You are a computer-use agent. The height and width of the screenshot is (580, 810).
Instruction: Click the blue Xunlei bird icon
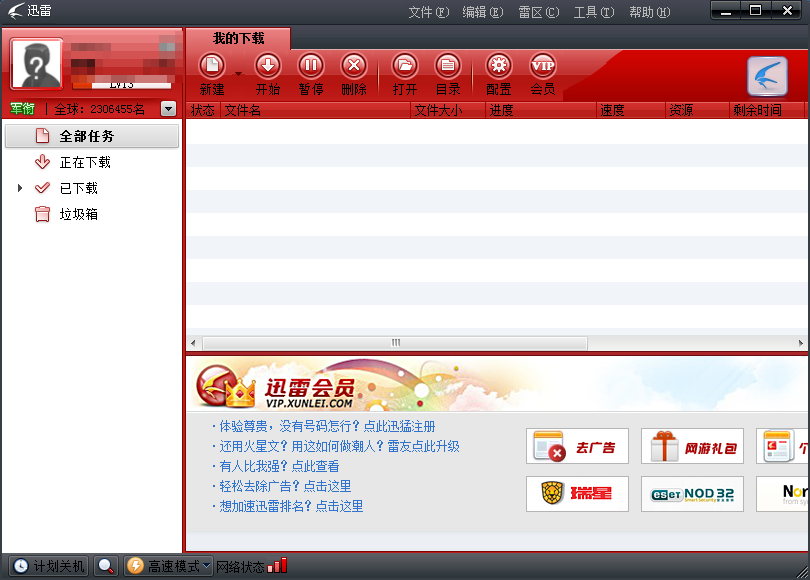pyautogui.click(x=767, y=76)
